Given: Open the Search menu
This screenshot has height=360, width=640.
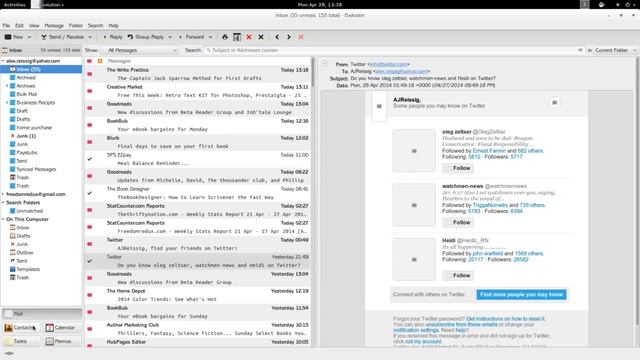Looking at the screenshot, I should pyautogui.click(x=95, y=25).
